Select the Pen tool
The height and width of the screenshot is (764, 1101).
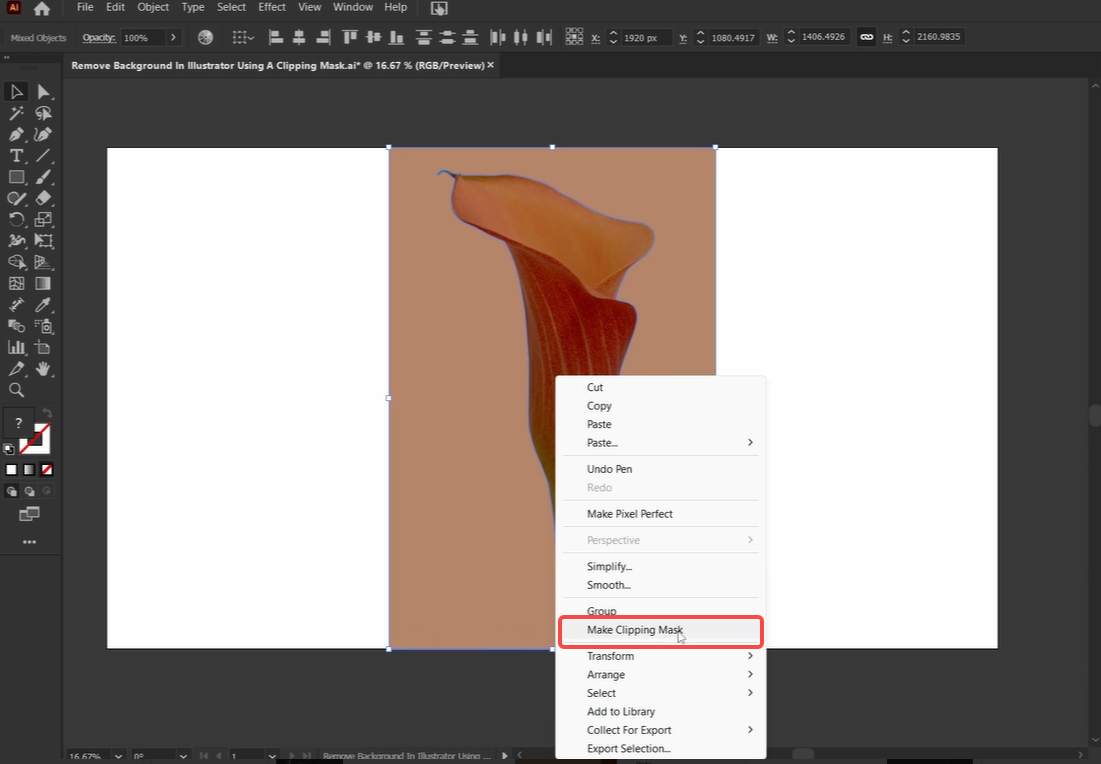pyautogui.click(x=16, y=134)
